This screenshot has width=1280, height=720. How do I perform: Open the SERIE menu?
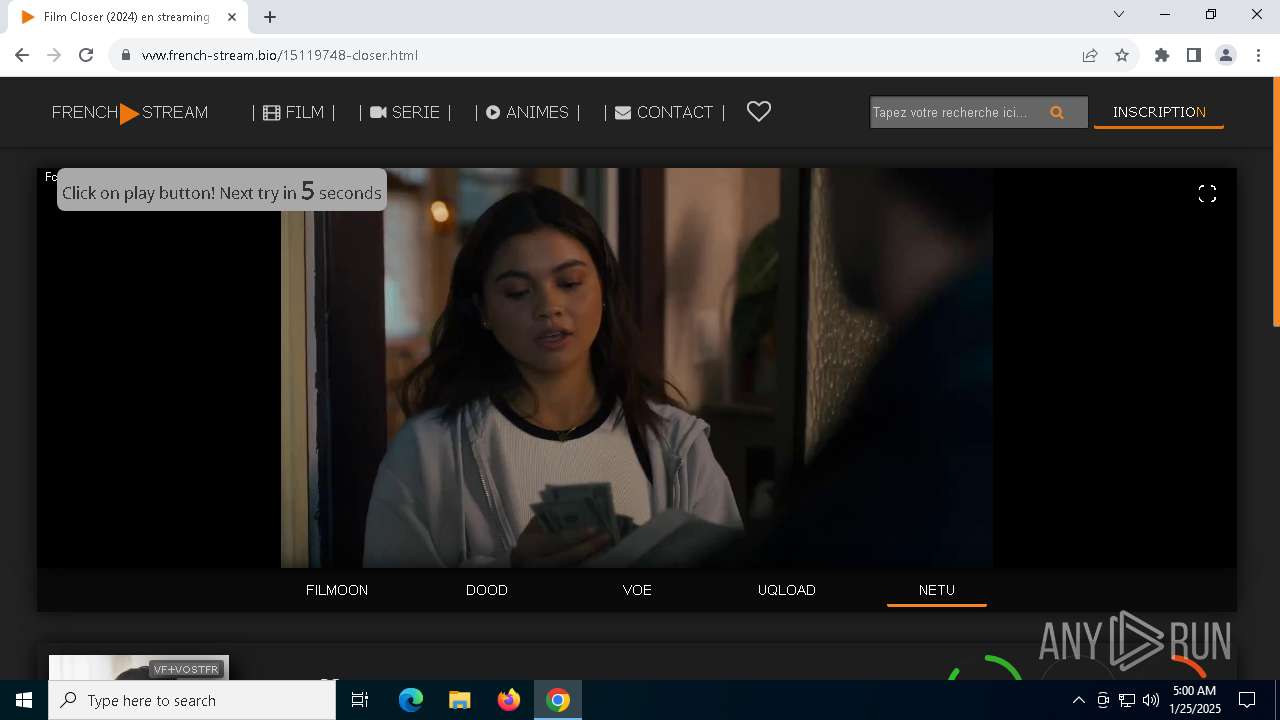click(405, 113)
